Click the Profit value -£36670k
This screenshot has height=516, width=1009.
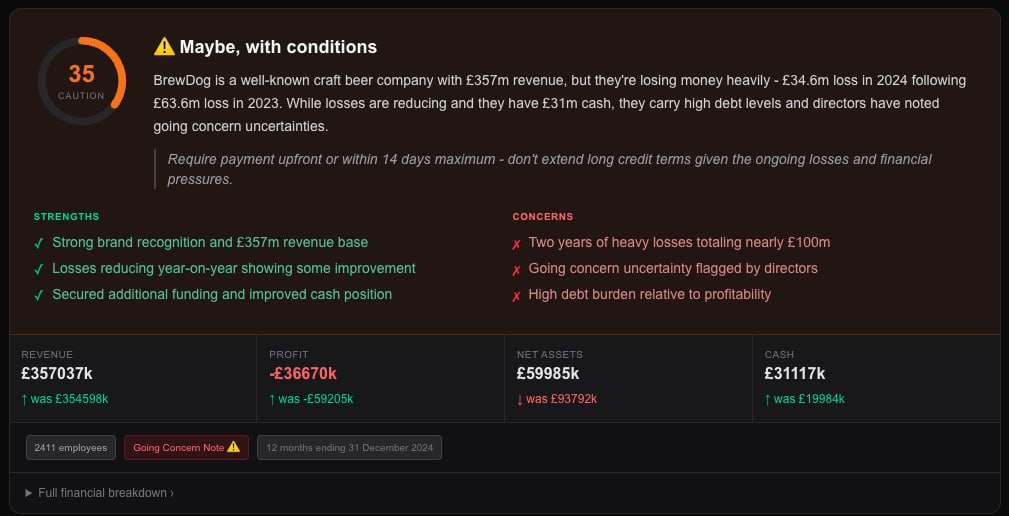pos(303,374)
